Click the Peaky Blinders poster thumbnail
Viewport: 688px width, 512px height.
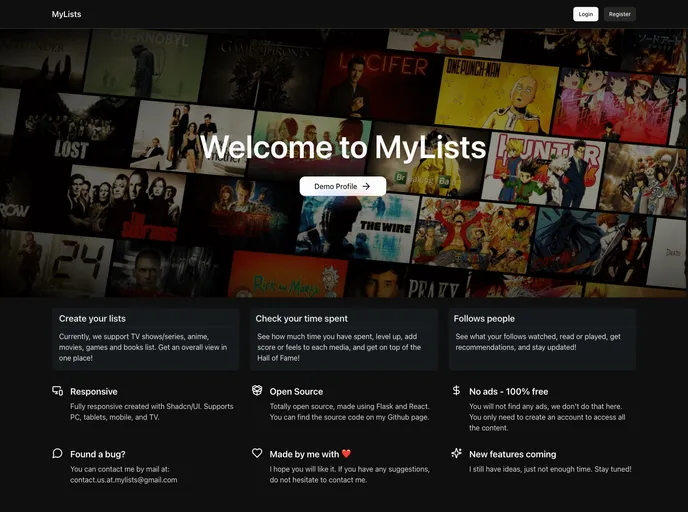tap(408, 281)
